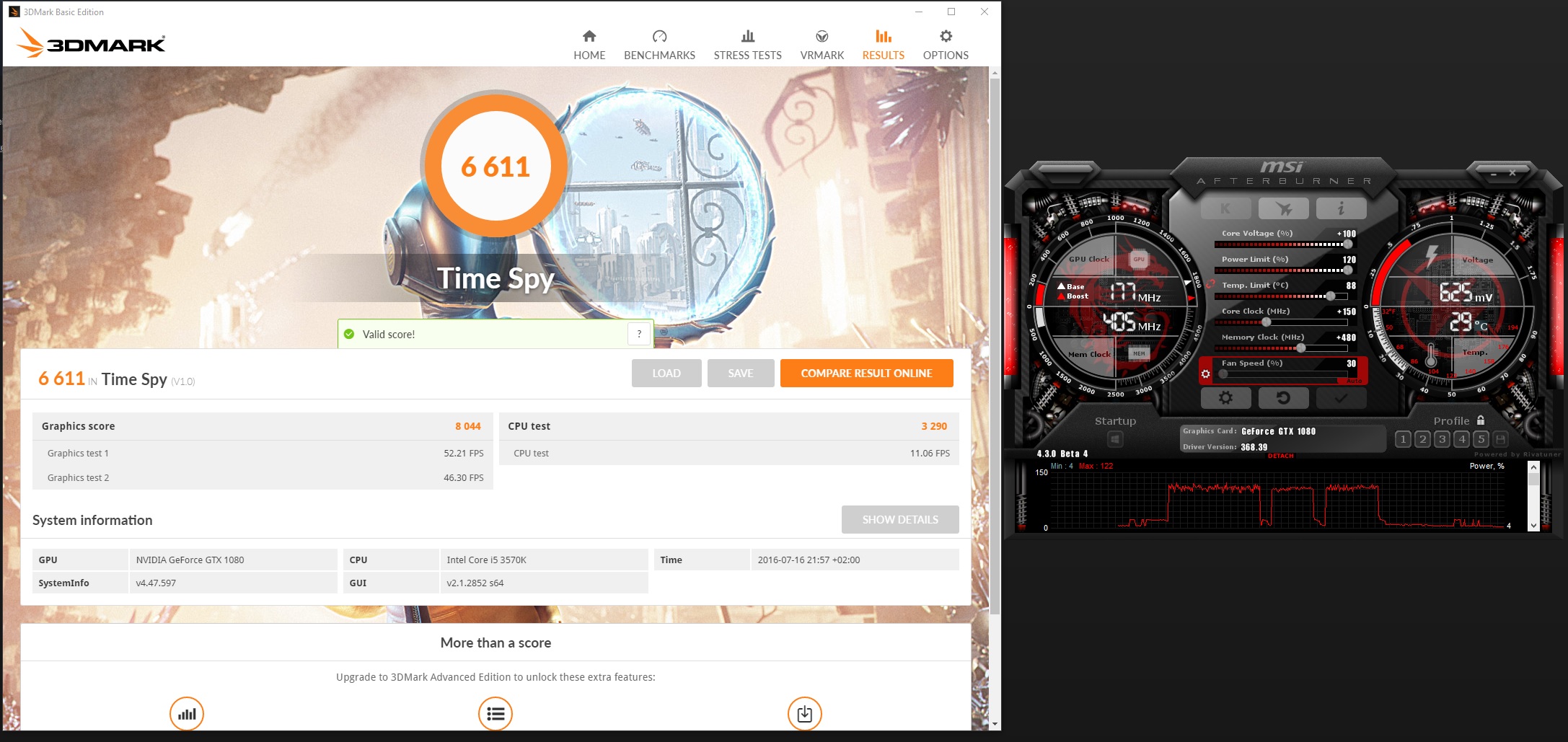The image size is (1568, 742).
Task: Apply Afterburner settings with the checkmark
Action: 1341,397
